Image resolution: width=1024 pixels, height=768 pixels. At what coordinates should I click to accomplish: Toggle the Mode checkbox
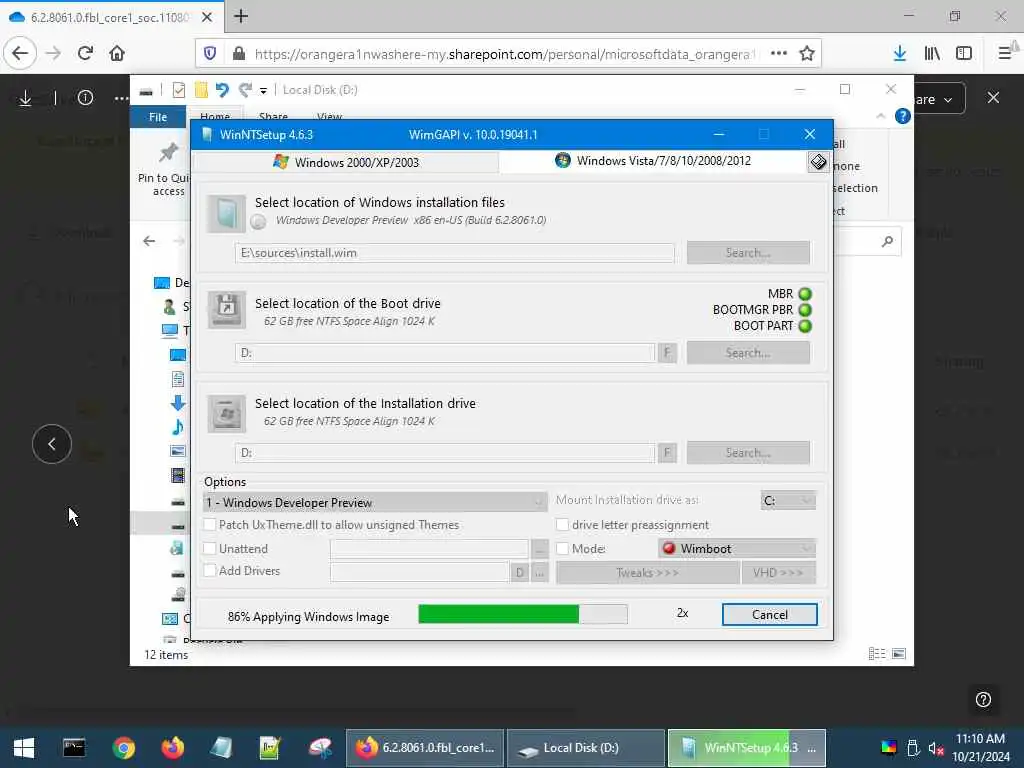coord(562,549)
